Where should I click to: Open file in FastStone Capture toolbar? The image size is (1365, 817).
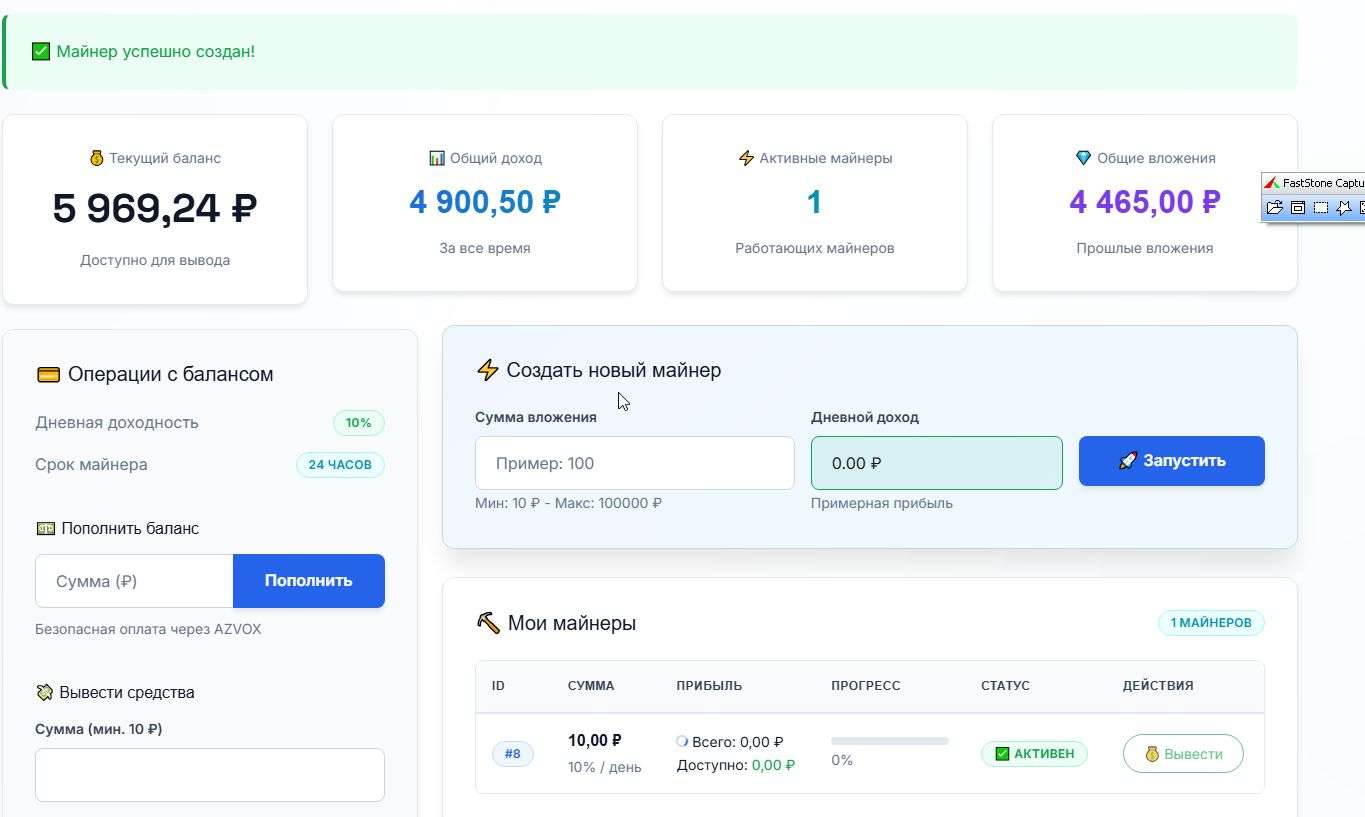1275,207
